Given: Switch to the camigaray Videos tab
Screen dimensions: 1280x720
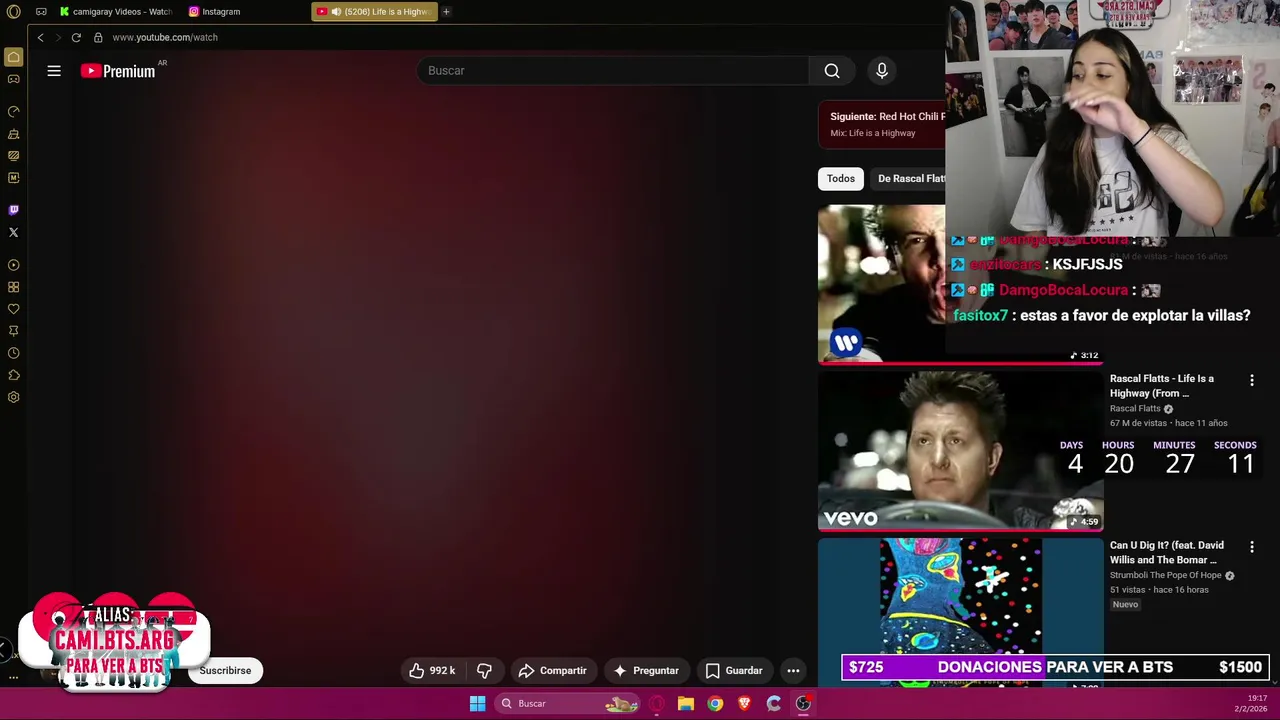Looking at the screenshot, I should click(116, 12).
